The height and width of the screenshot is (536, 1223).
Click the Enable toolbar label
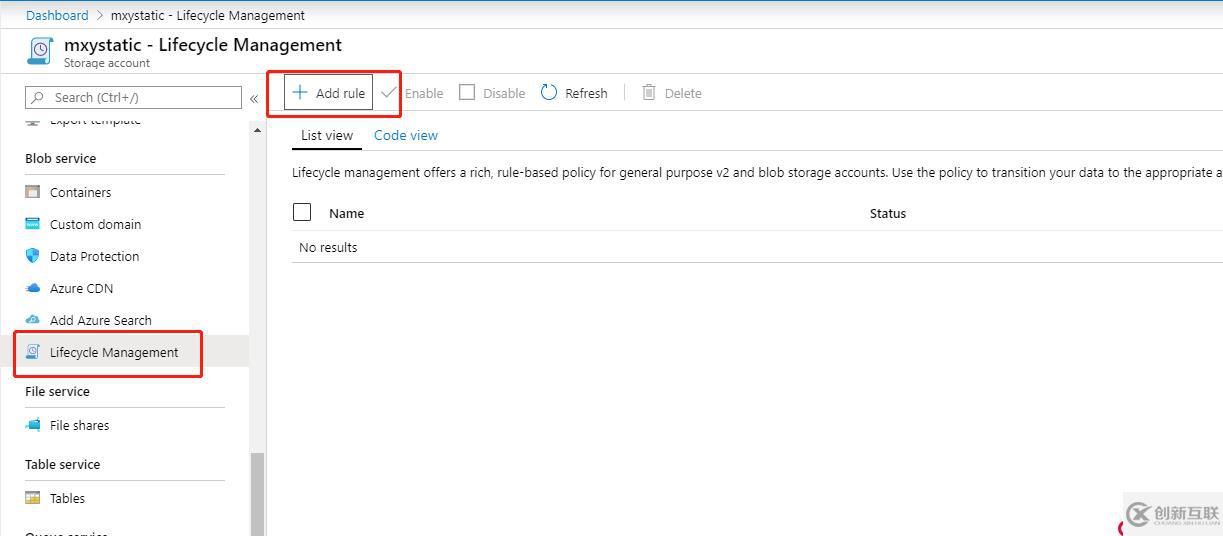(x=424, y=93)
